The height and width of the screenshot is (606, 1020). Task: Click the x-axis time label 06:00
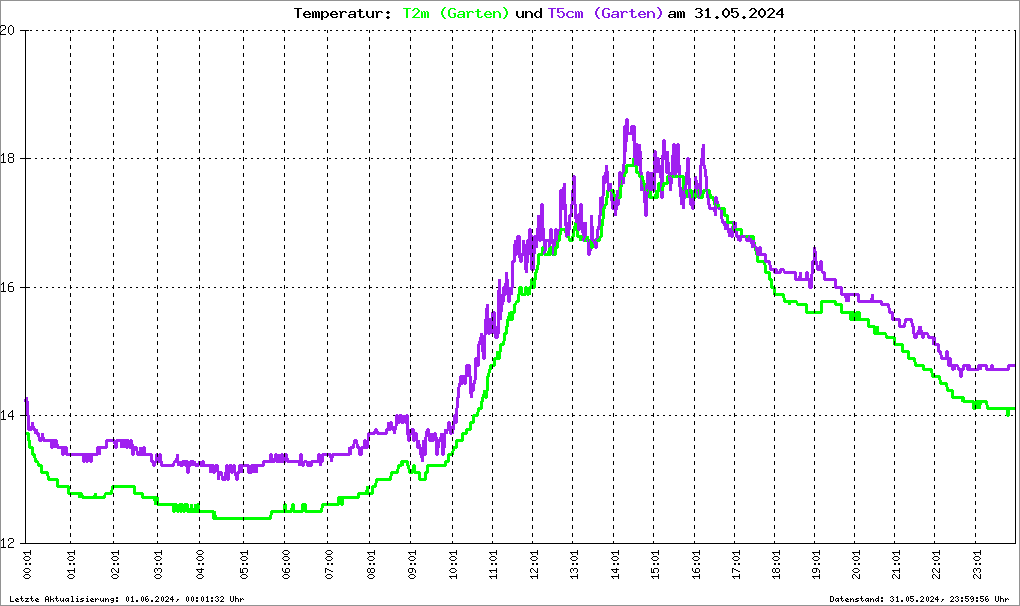click(286, 564)
